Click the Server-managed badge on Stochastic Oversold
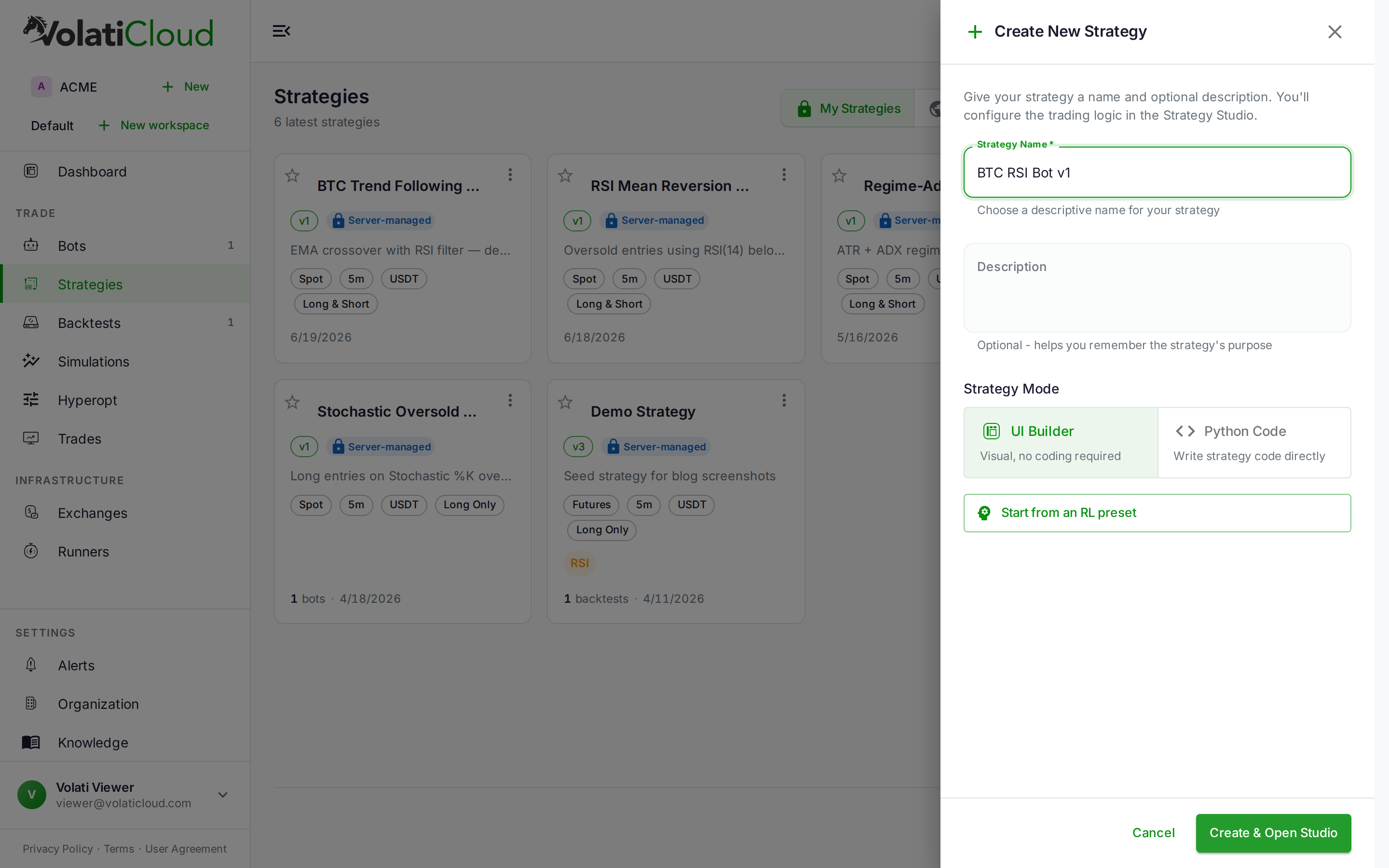The image size is (1389, 868). [381, 447]
